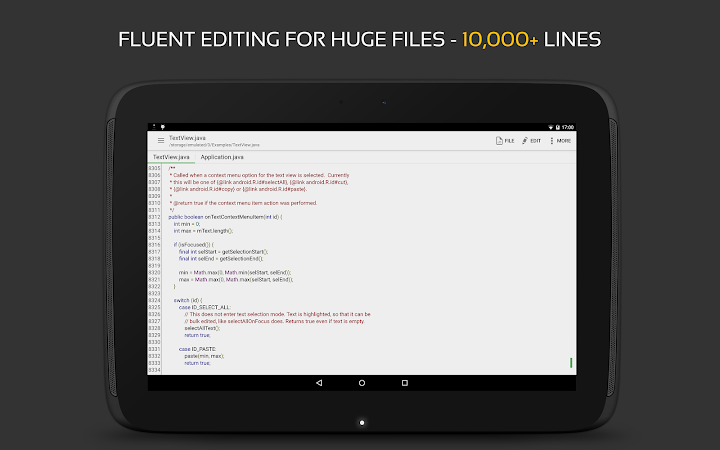Grab the green scroll thumb on right edge
Screen dimensions: 720x450
(571, 363)
